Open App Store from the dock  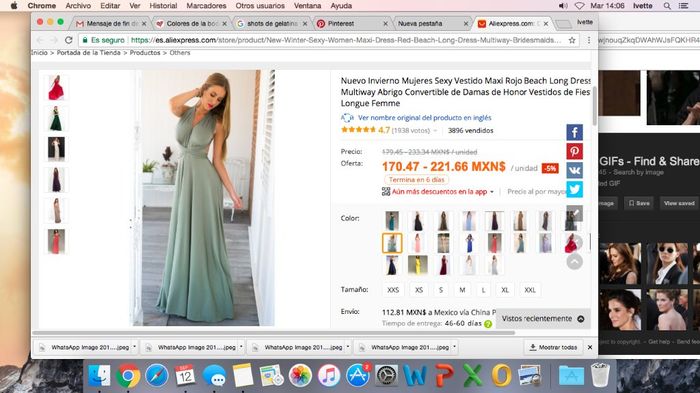click(x=358, y=375)
